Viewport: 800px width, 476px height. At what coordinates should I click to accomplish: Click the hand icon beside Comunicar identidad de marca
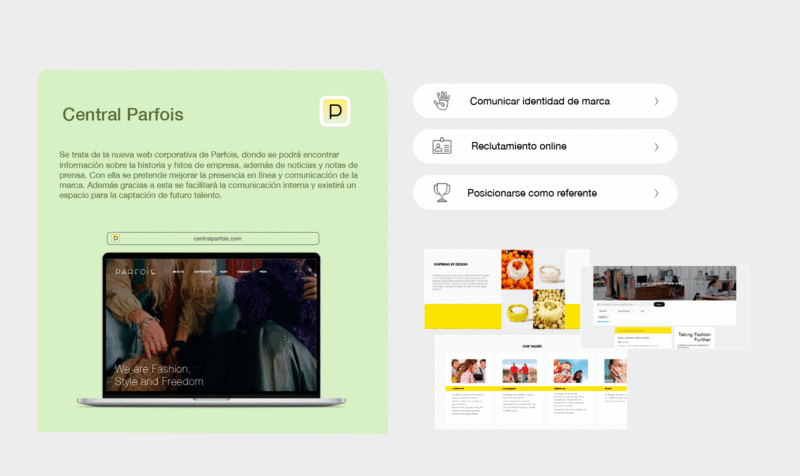coord(442,101)
